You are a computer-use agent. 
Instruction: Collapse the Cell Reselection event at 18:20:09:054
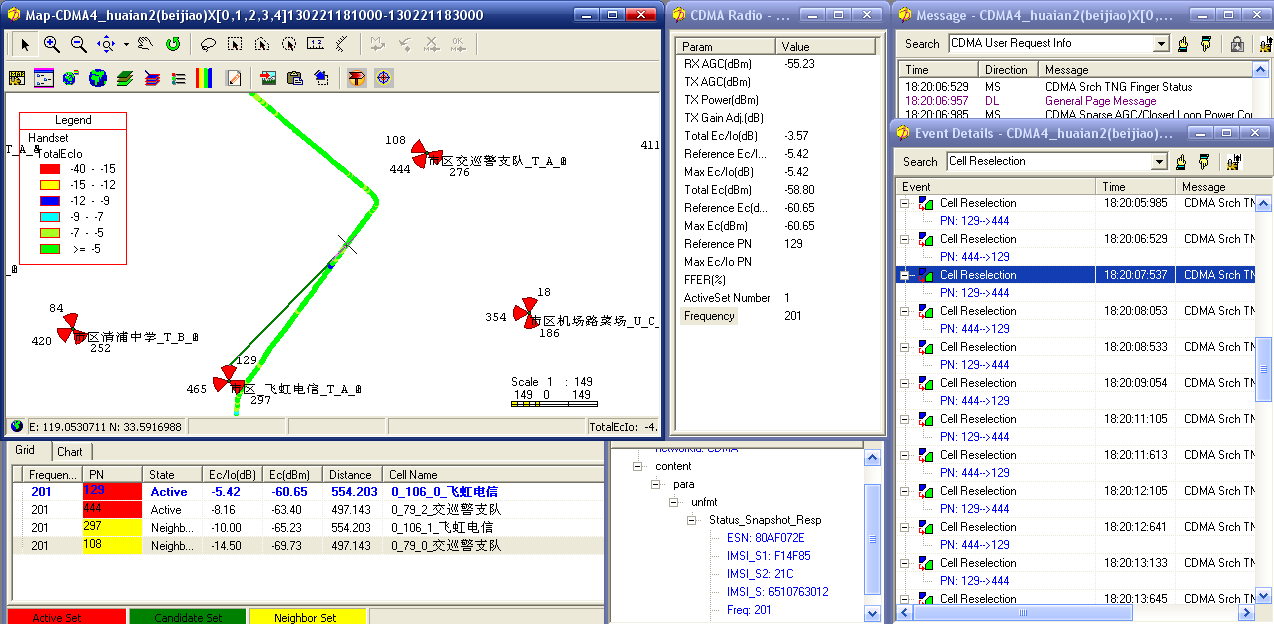(905, 383)
